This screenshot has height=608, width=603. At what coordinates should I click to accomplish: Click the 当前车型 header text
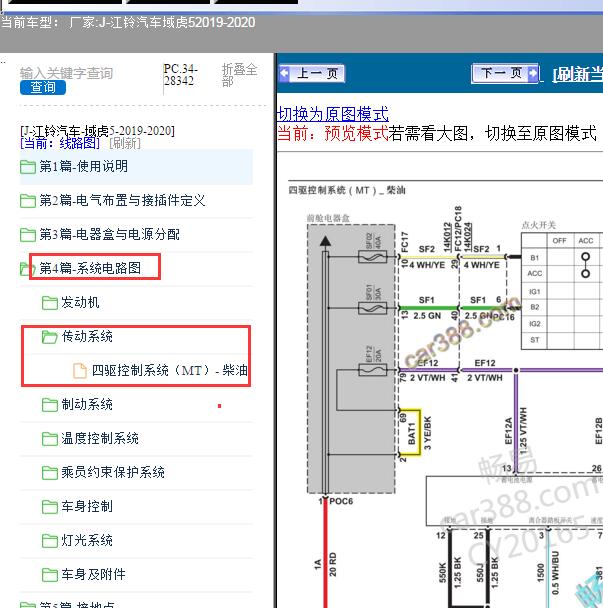pyautogui.click(x=128, y=22)
